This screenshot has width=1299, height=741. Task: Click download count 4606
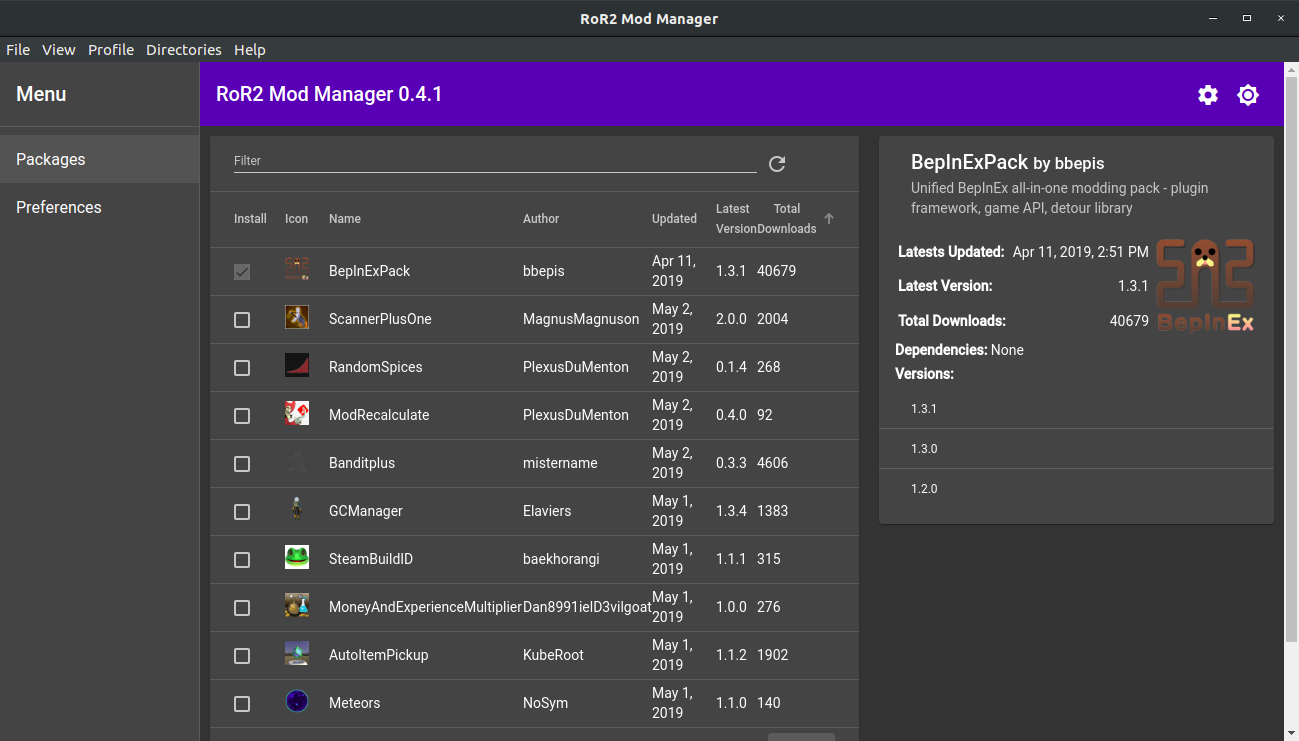coord(773,463)
